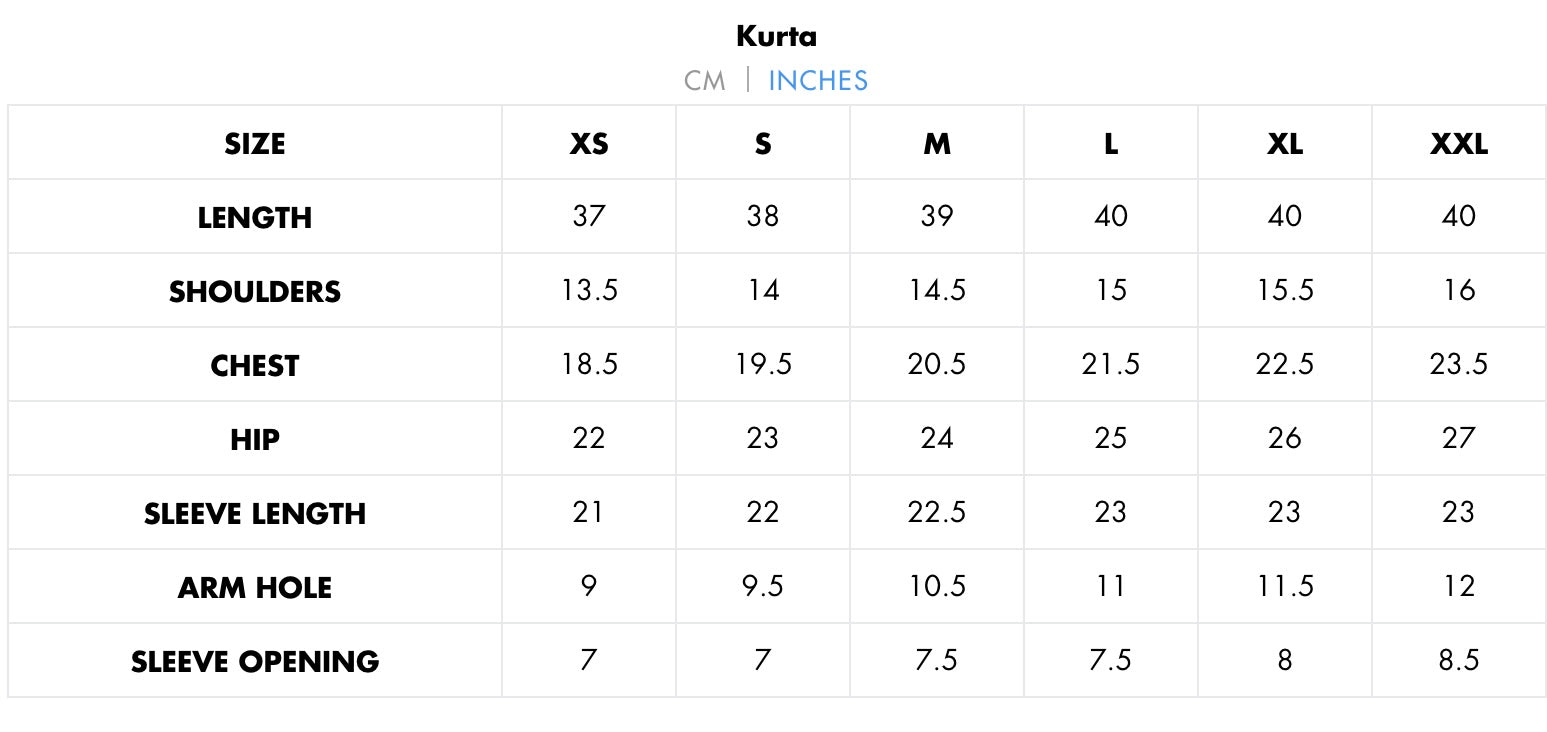Click the M chest value 20.5
1547x732 pixels.
pyautogui.click(x=937, y=364)
